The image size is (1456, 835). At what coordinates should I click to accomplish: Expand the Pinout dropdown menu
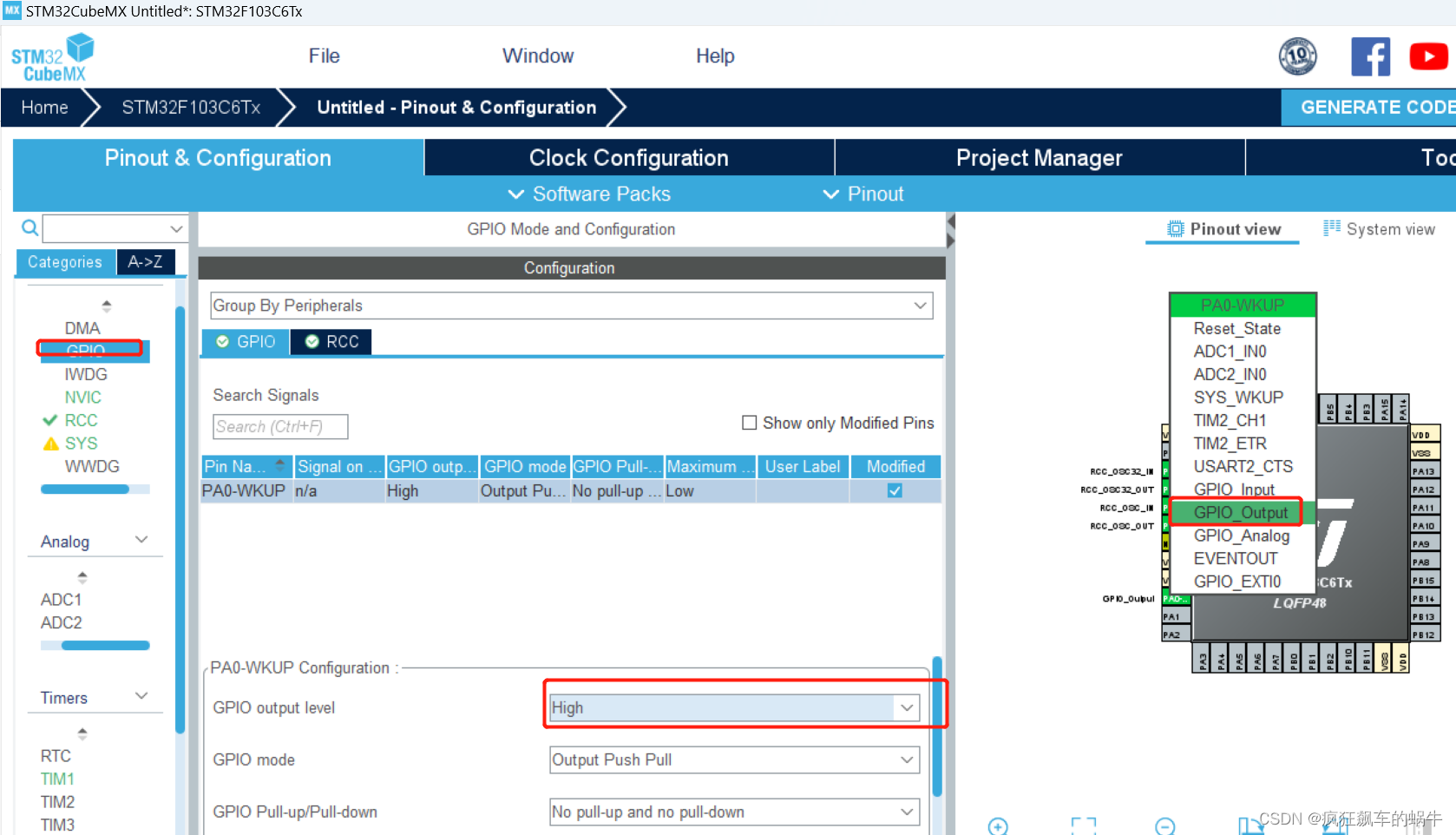coord(863,194)
